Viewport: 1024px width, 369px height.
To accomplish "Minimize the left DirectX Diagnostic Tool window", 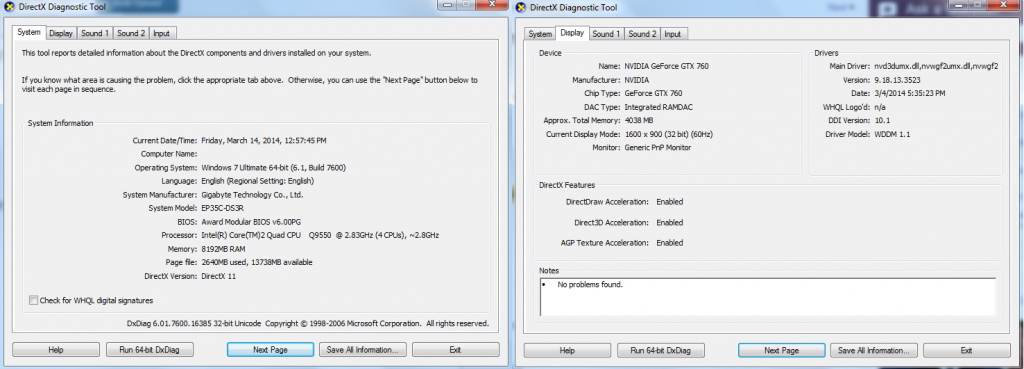I will click(x=447, y=5).
